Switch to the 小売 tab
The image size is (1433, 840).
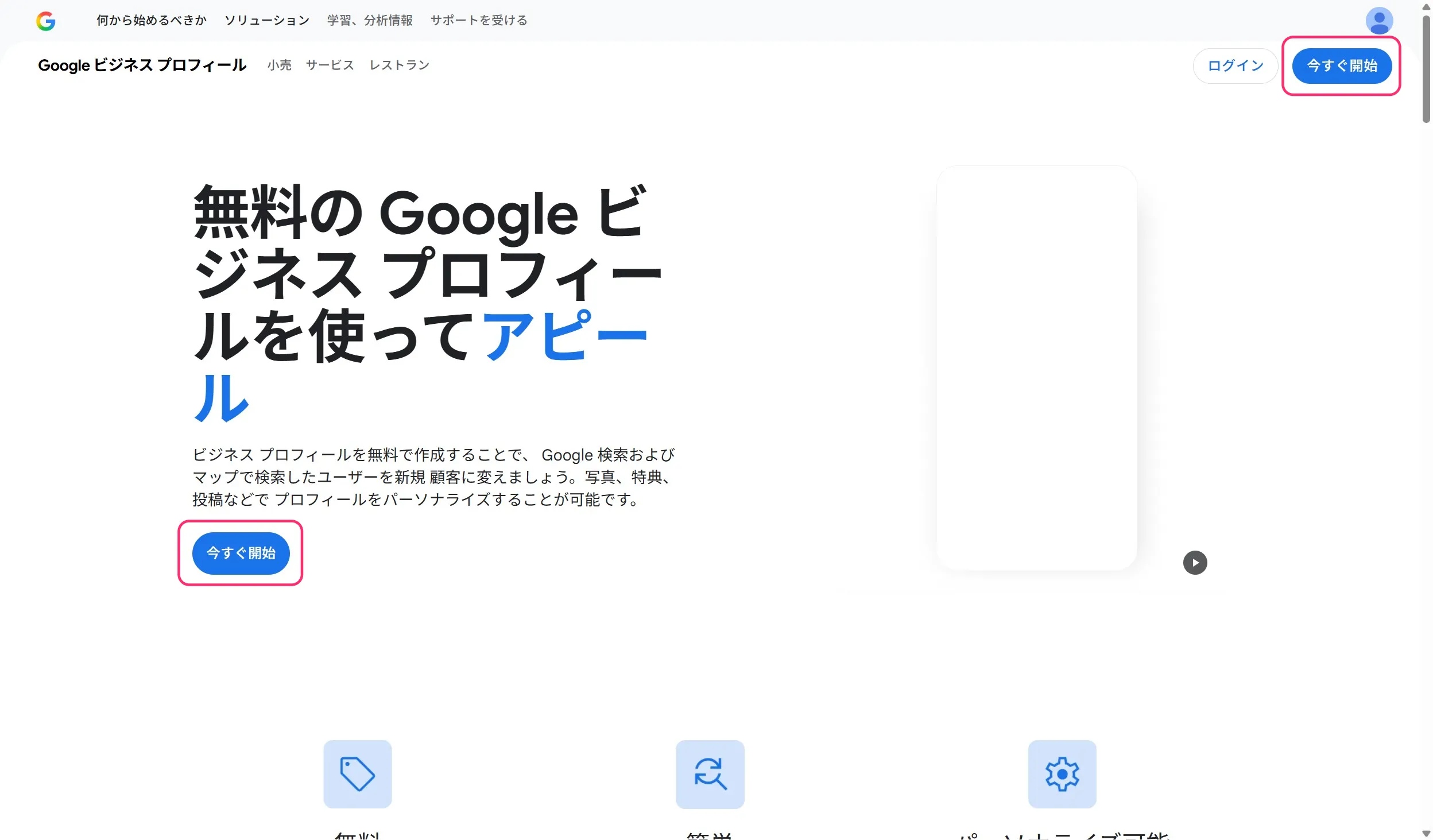279,65
